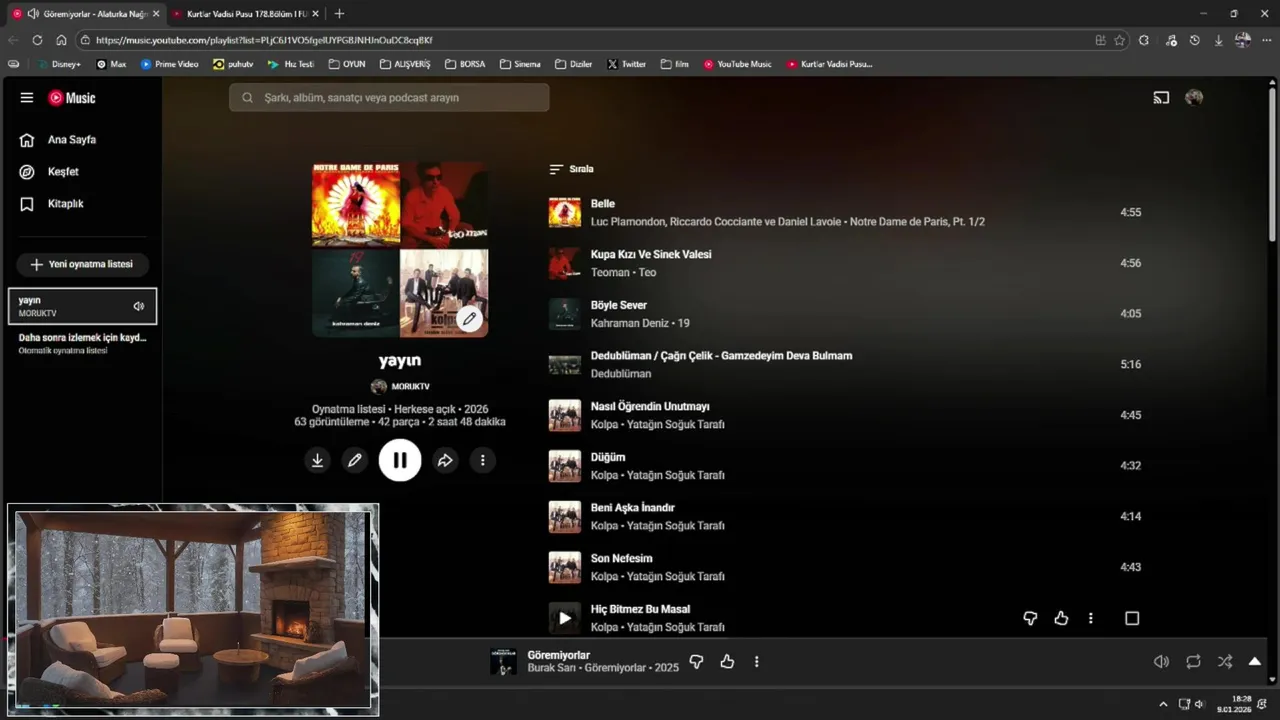Image resolution: width=1280 pixels, height=720 pixels.
Task: Open the OYUN bookmarks folder
Action: tap(347, 64)
